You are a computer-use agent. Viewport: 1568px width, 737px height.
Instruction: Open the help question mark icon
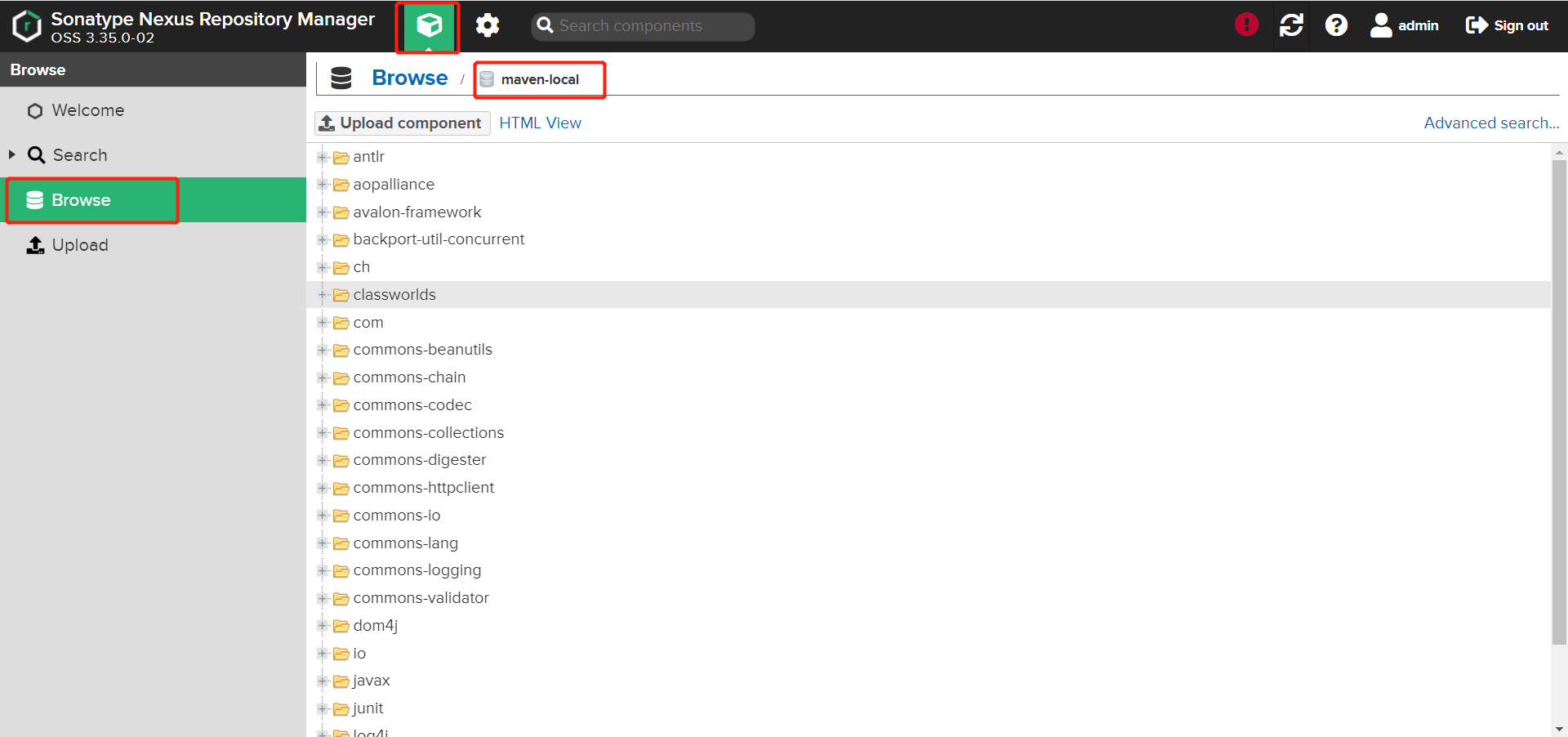click(x=1336, y=25)
